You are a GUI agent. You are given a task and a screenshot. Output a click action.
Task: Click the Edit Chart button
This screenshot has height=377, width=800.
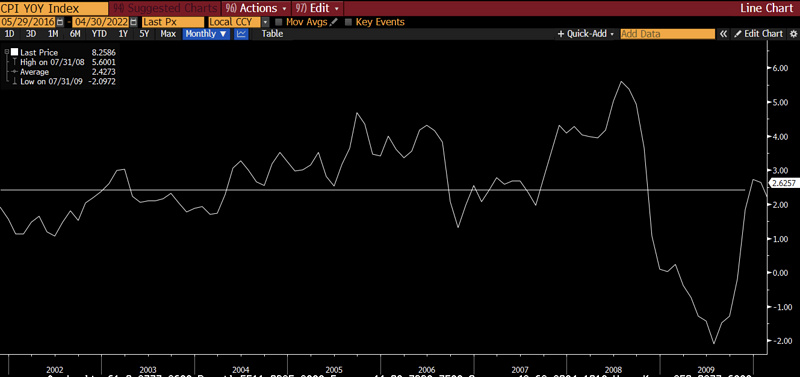pyautogui.click(x=758, y=34)
